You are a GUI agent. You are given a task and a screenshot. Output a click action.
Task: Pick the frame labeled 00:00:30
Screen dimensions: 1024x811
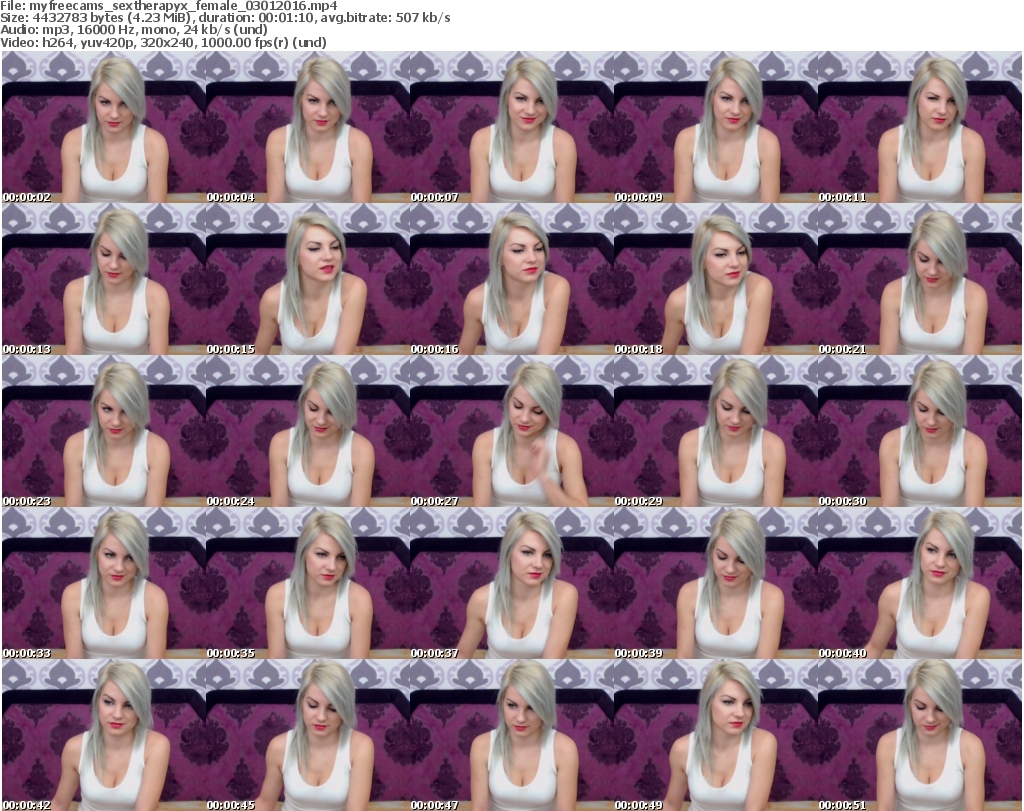tap(920, 431)
